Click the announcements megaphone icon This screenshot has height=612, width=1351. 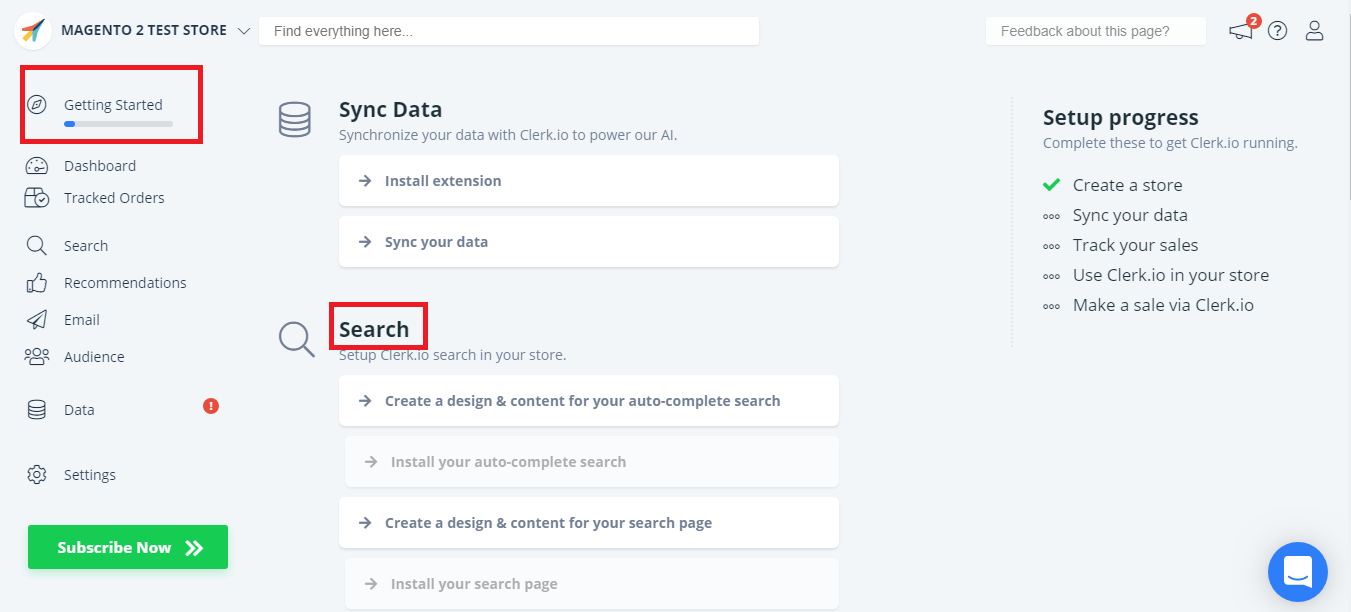click(1241, 31)
